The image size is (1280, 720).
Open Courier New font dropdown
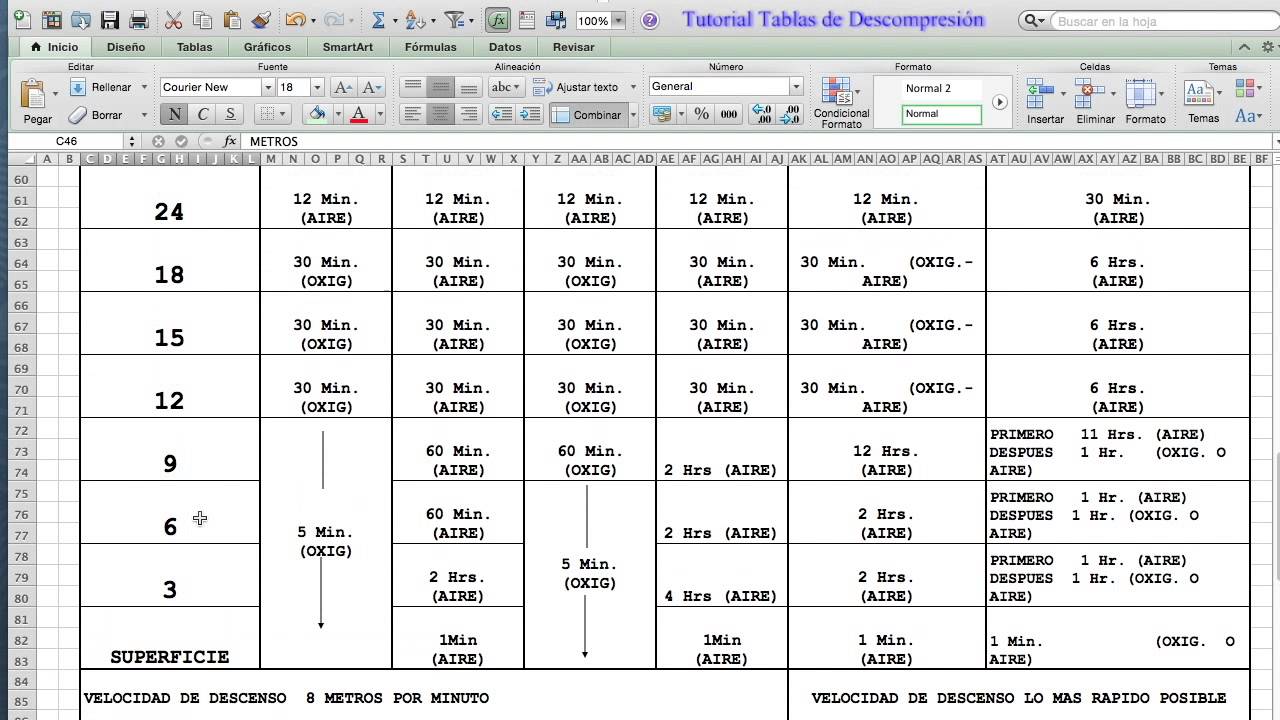point(267,87)
